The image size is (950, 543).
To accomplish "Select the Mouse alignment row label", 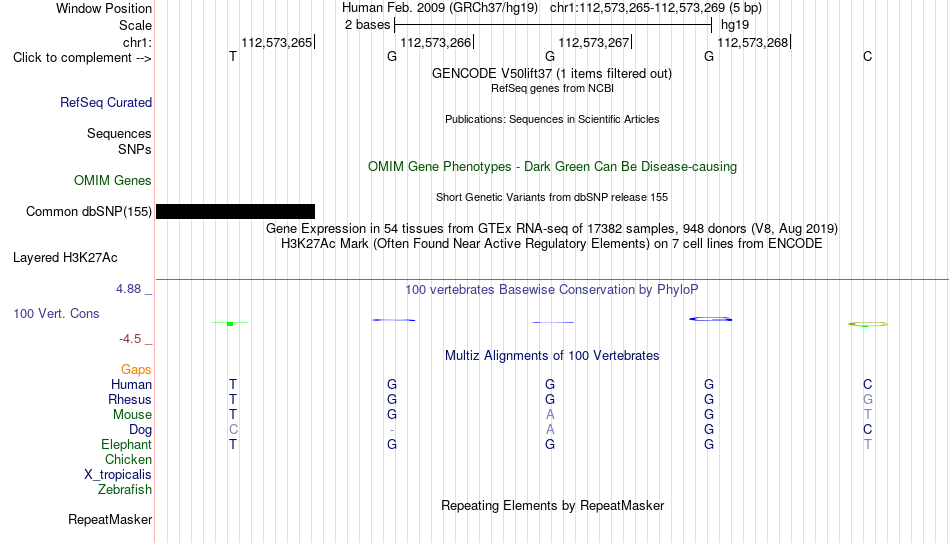I will (132, 415).
